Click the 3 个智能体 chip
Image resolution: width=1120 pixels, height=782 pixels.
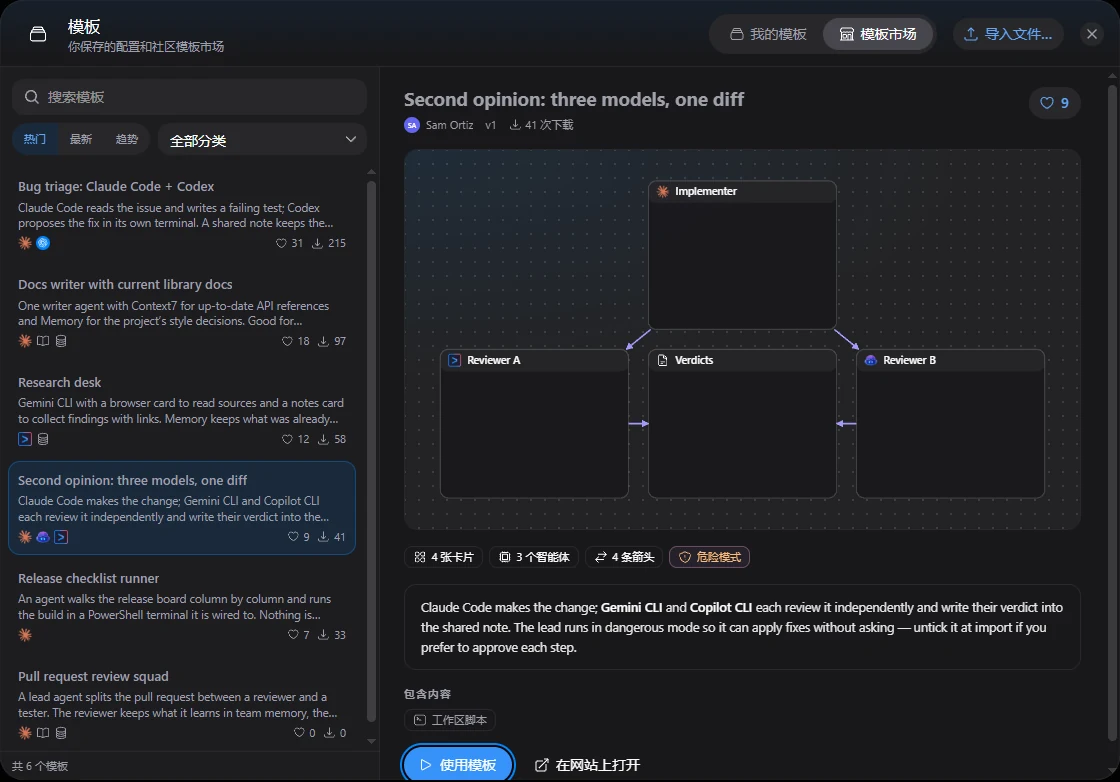pyautogui.click(x=534, y=557)
